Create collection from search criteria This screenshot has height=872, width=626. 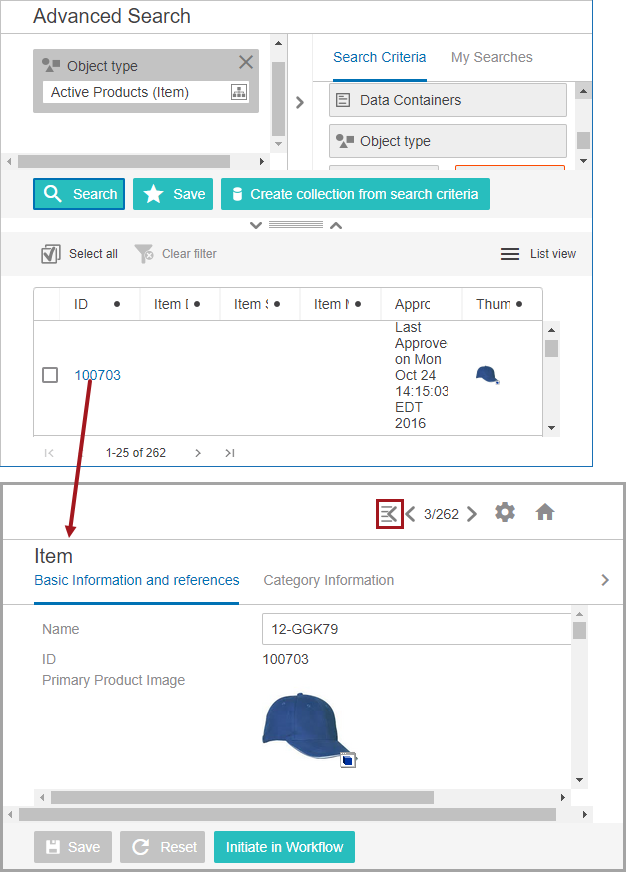355,194
